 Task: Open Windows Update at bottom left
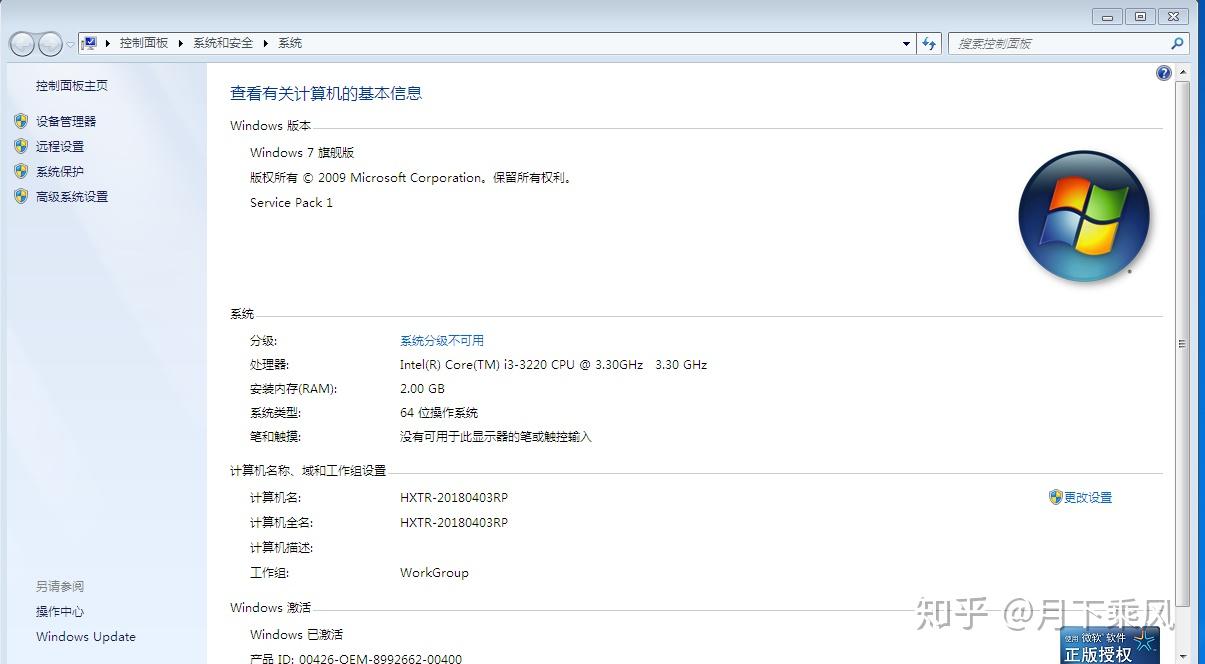click(x=85, y=636)
